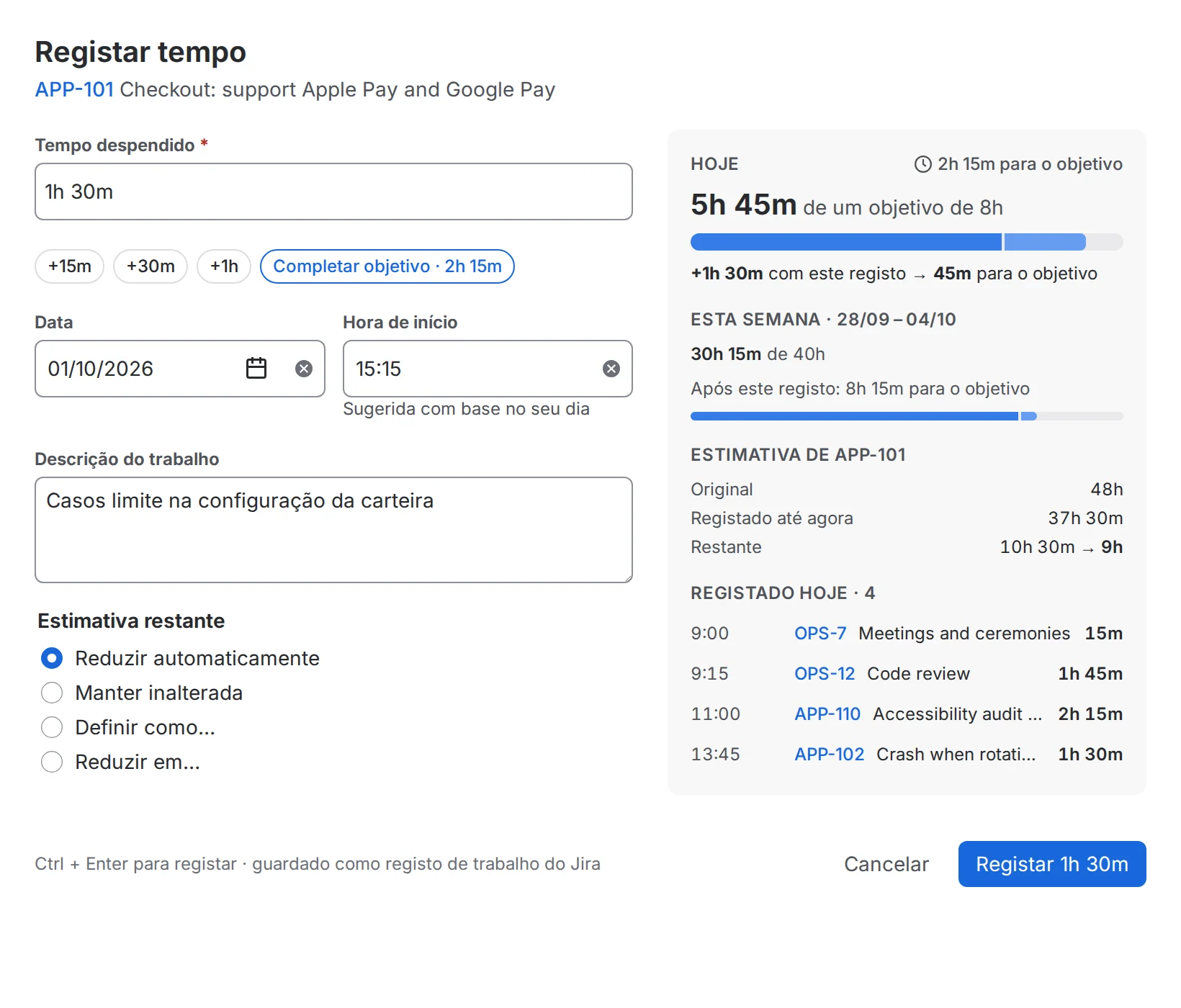This screenshot has height=1008, width=1181.
Task: Click the Restante '10h 30m → 9h' value
Action: point(1061,547)
